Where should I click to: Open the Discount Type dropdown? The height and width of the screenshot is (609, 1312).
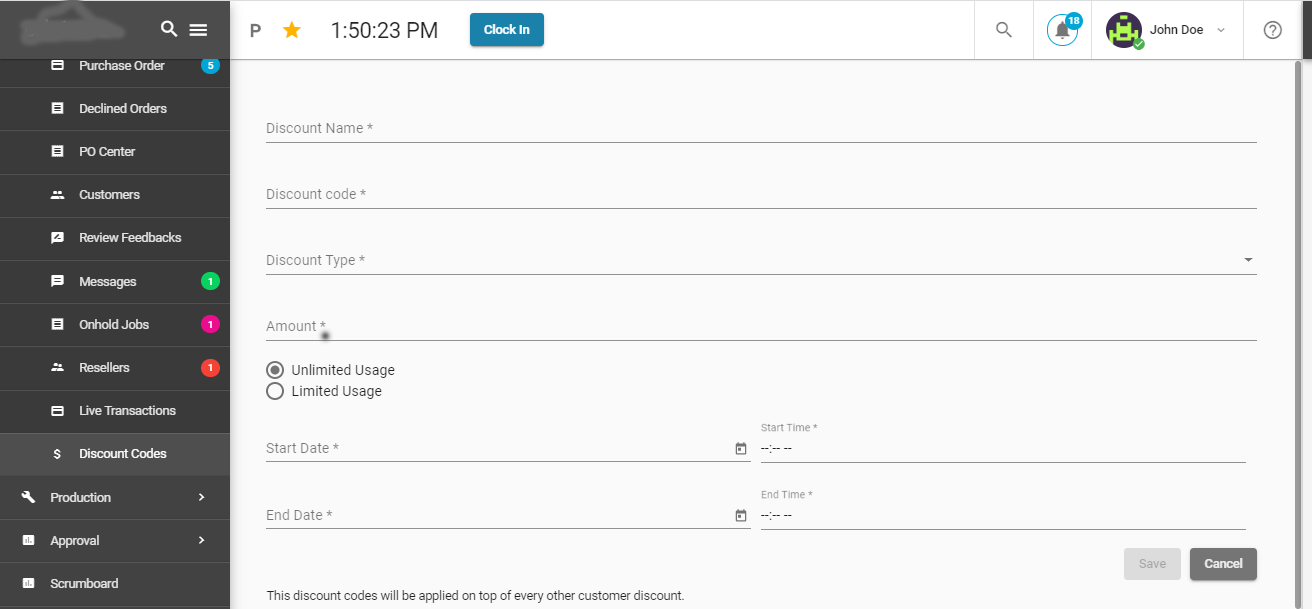point(760,260)
